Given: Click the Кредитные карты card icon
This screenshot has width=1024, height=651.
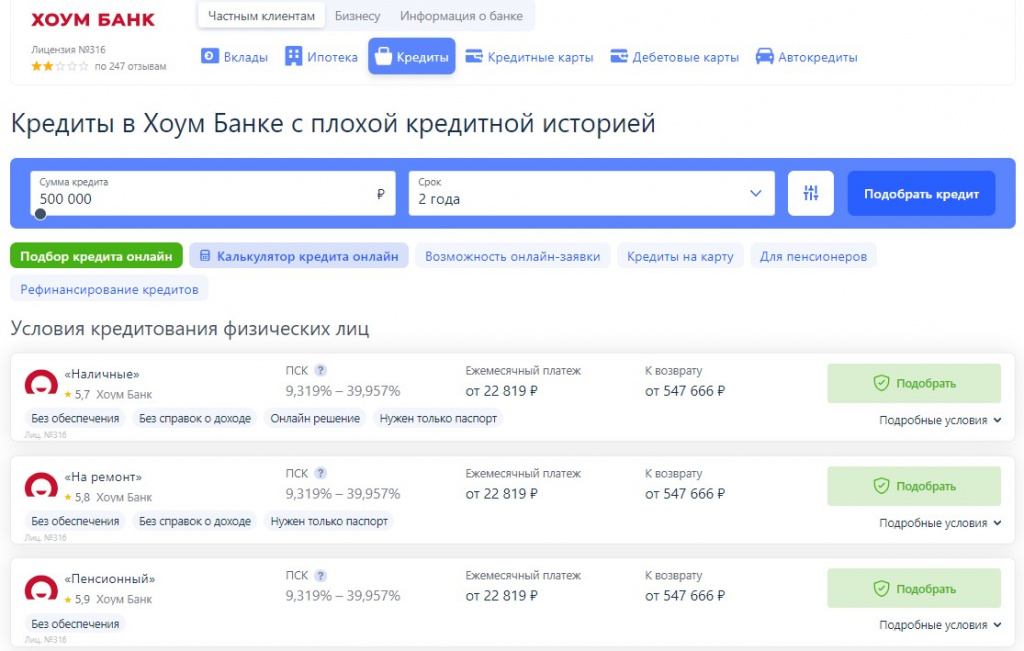Looking at the screenshot, I should point(473,57).
